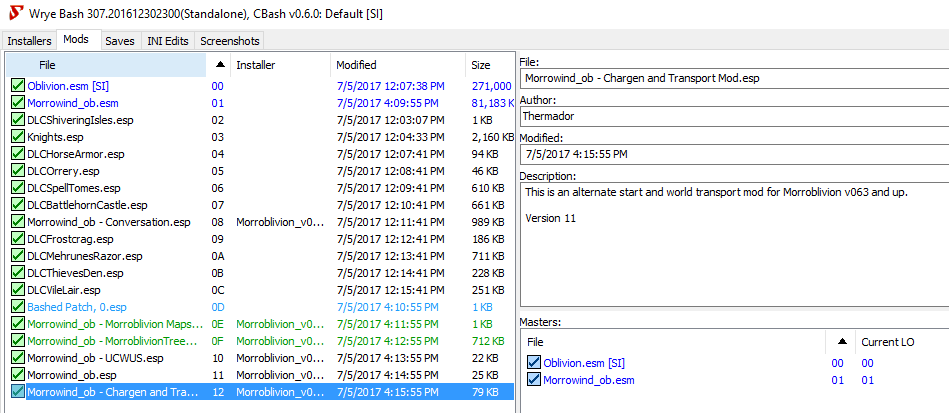Select the Mods tab
949x413 pixels.
coord(77,40)
